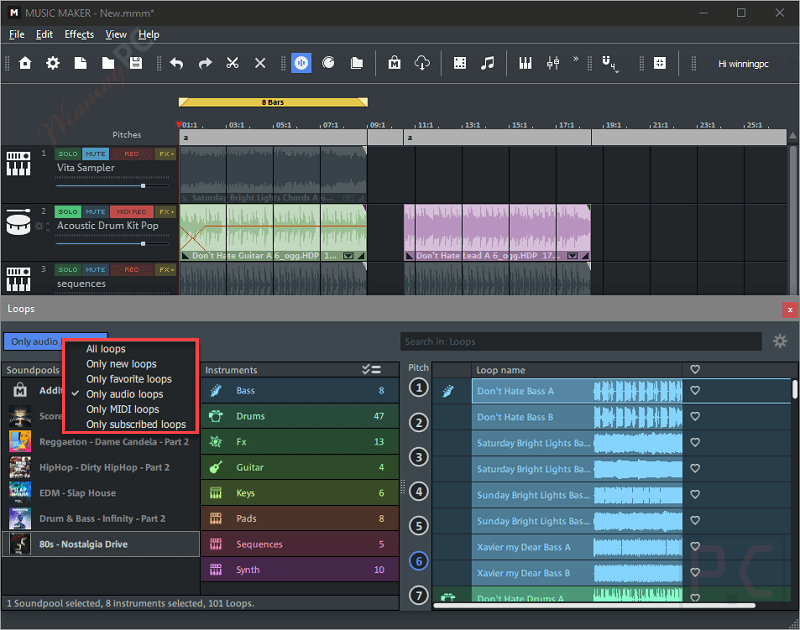The height and width of the screenshot is (630, 800).
Task: Favorite the Don't Hate Bass A loop
Action: point(695,390)
